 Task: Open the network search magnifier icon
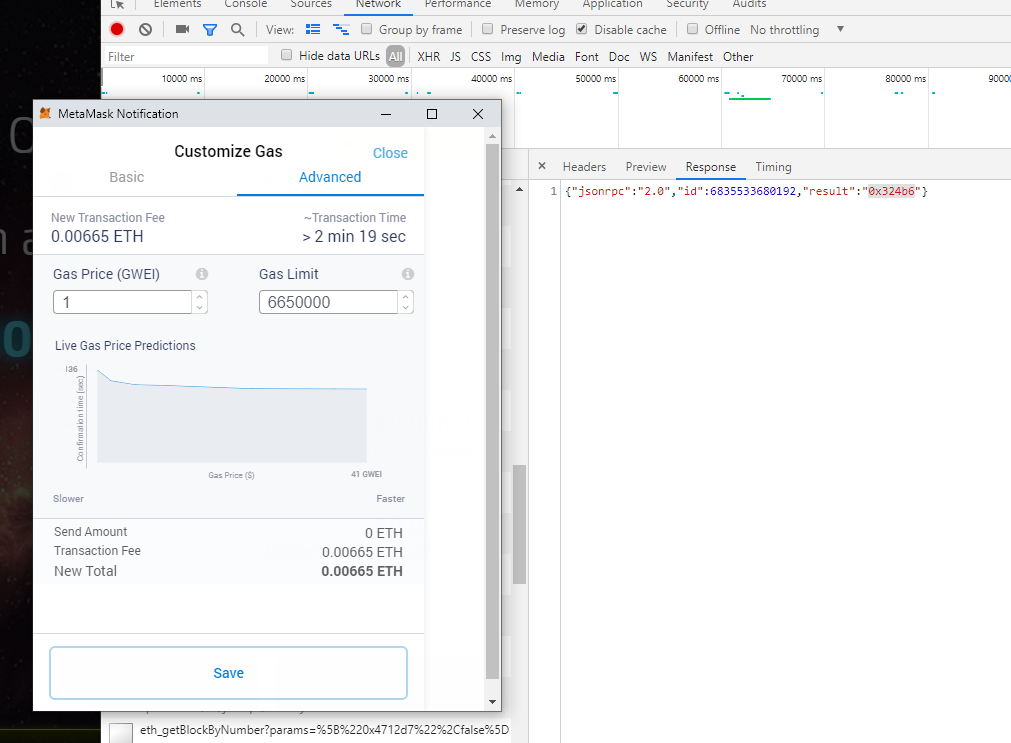[238, 30]
